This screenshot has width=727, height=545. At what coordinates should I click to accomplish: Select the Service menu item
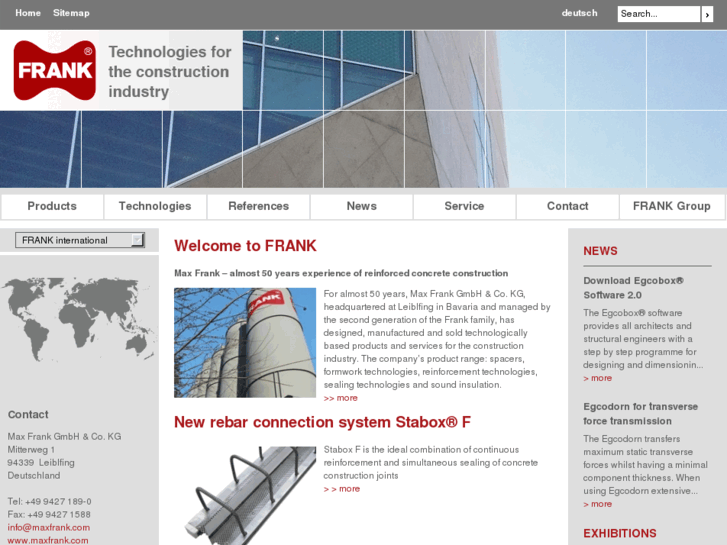click(x=464, y=206)
